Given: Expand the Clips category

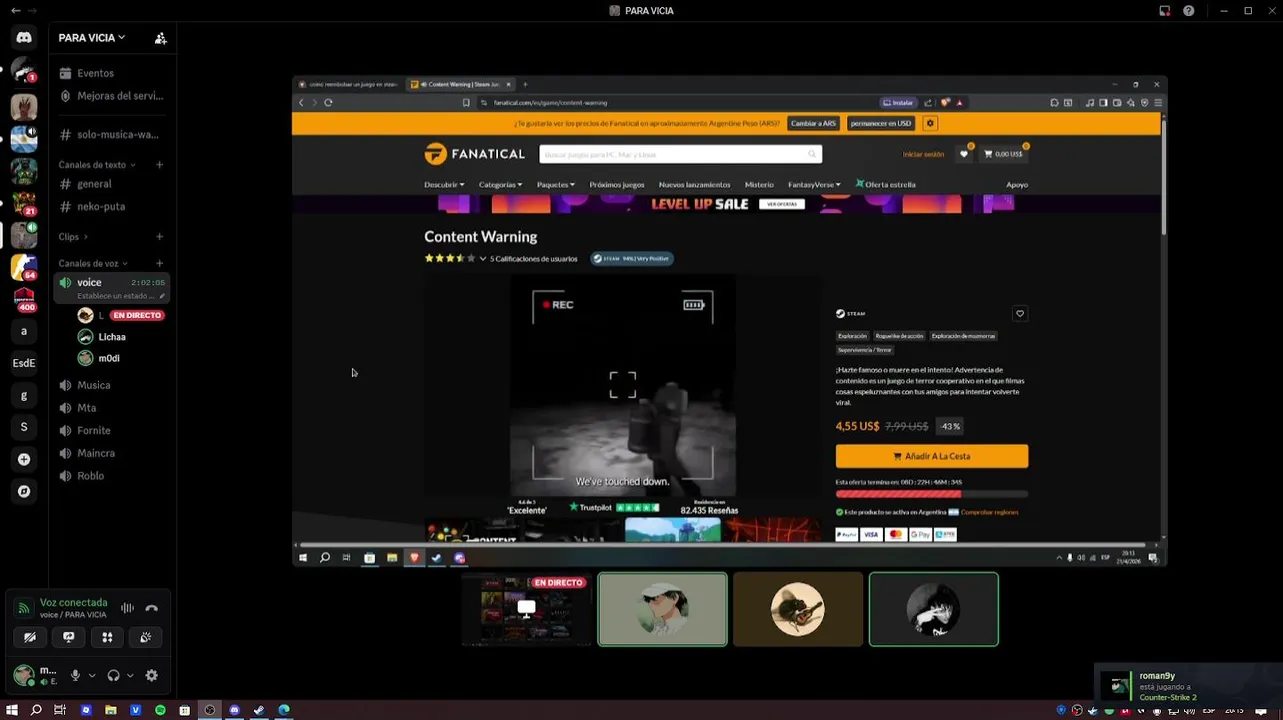Looking at the screenshot, I should click(73, 237).
